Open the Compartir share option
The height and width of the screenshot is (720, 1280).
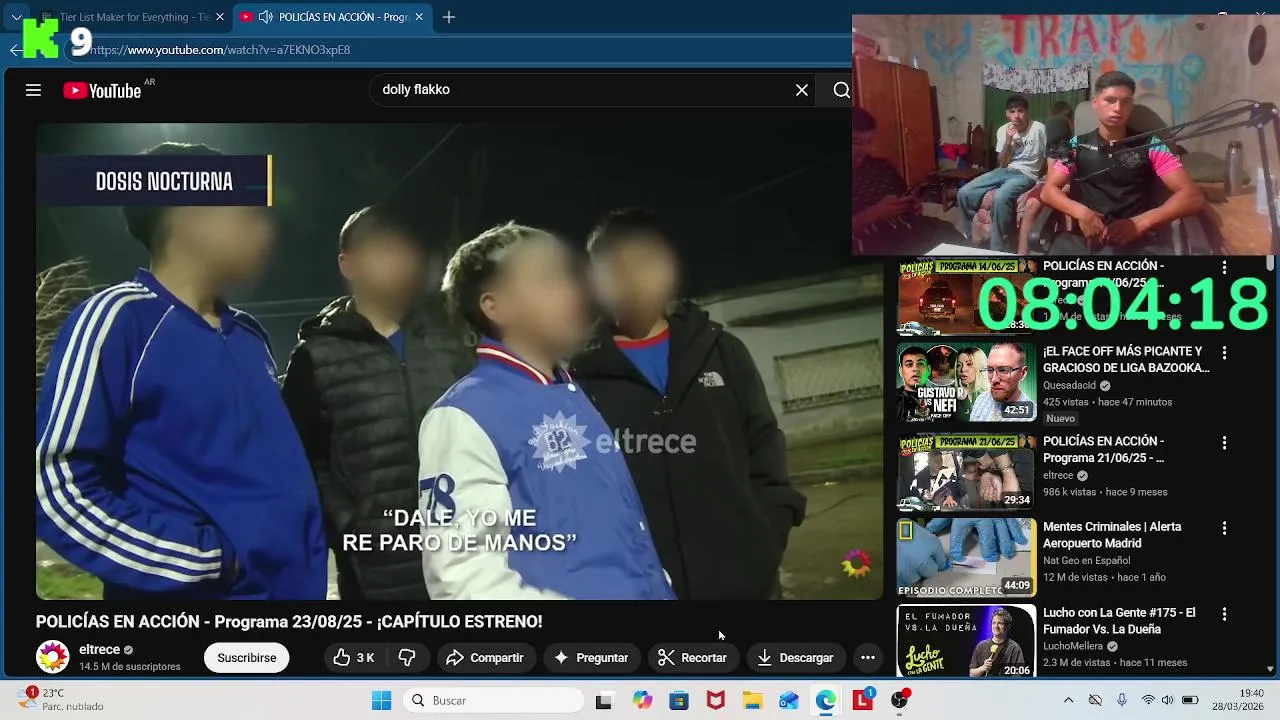(485, 657)
